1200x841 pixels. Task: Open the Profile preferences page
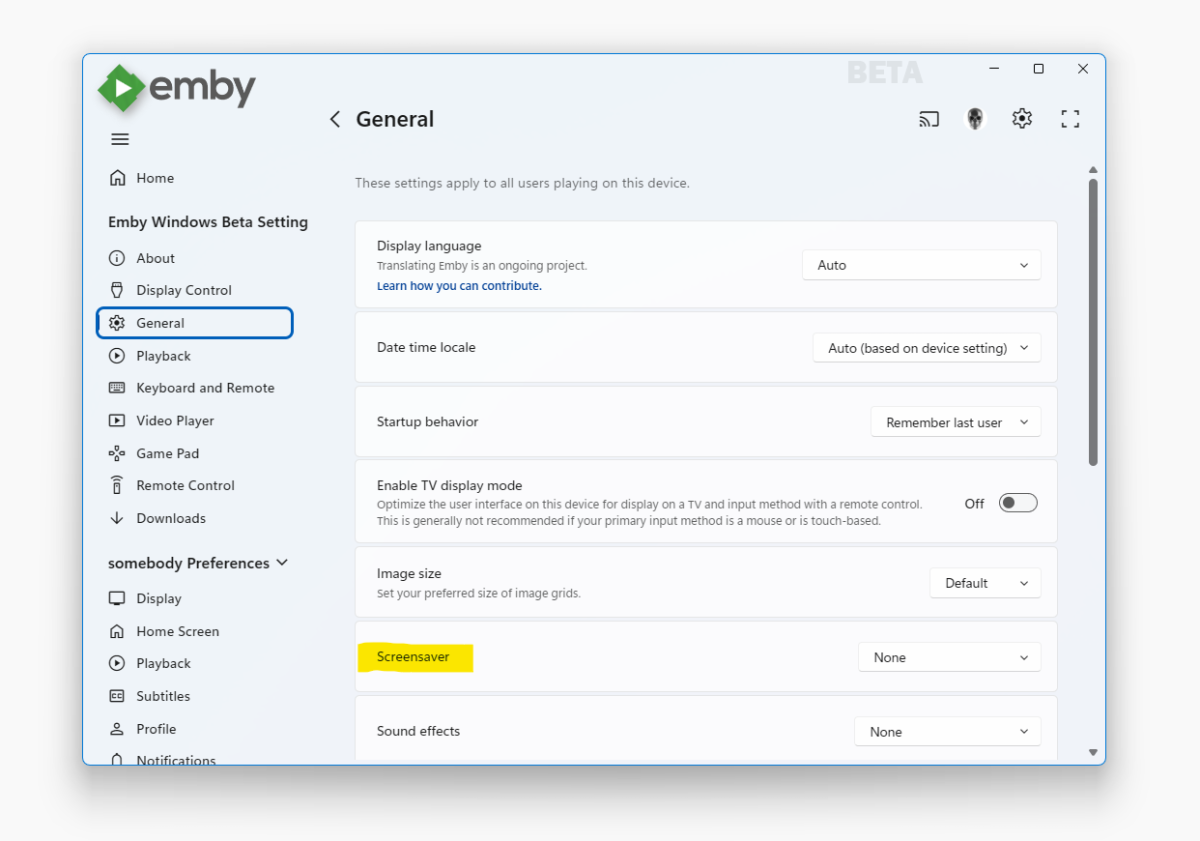click(x=194, y=729)
